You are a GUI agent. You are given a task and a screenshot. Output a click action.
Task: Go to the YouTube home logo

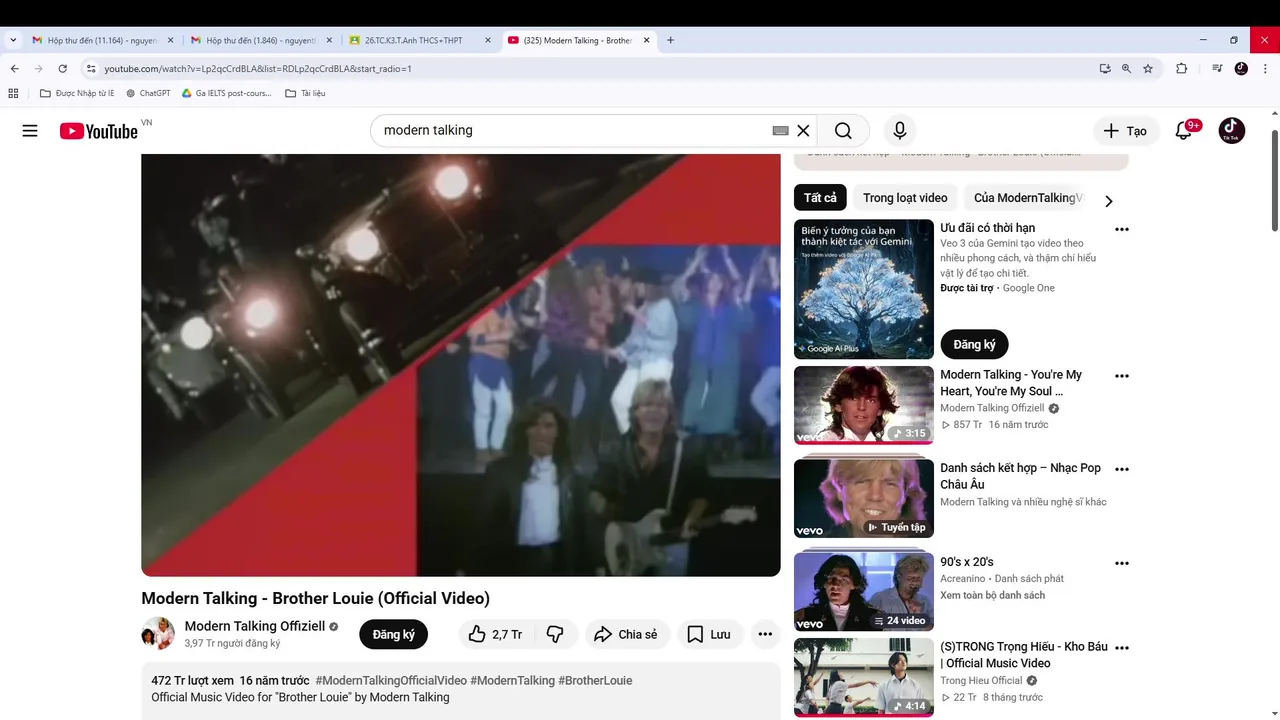(98, 131)
